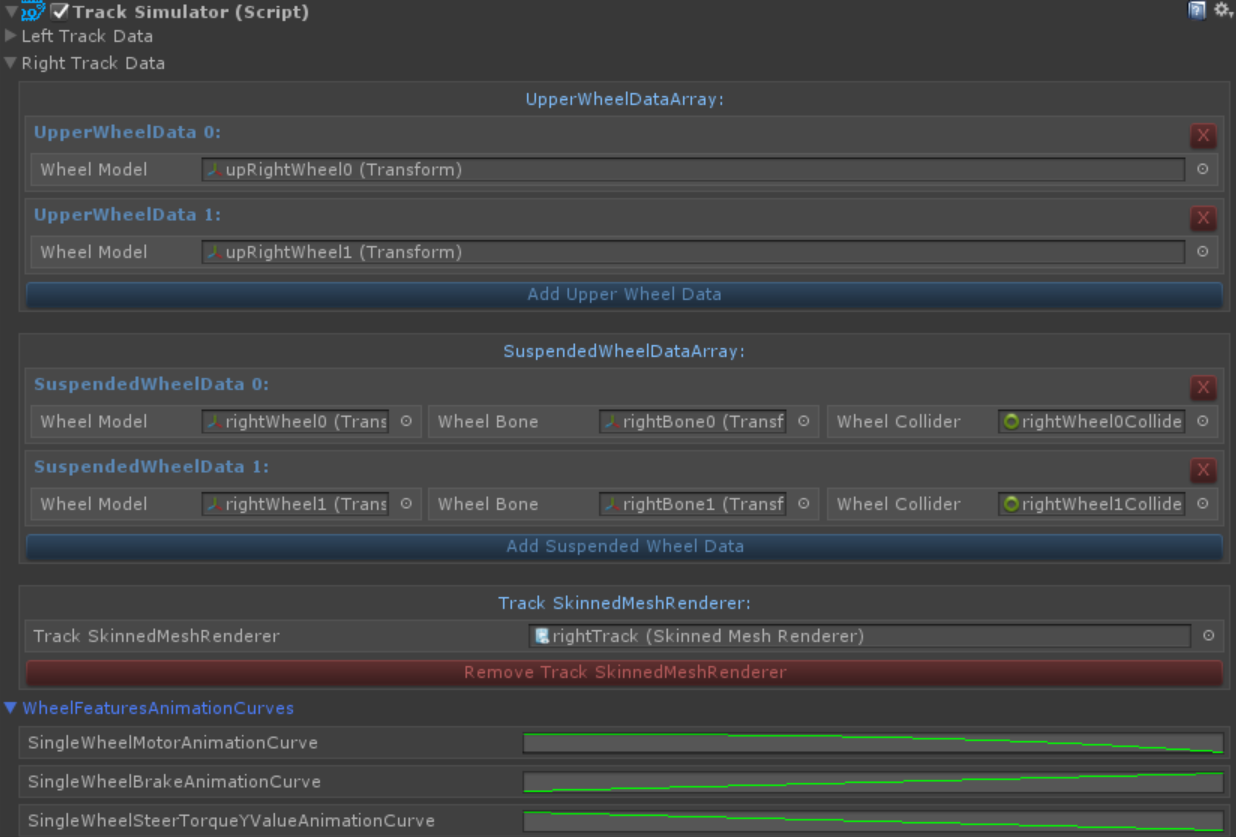This screenshot has width=1236, height=837.
Task: Delete UpperWheelData 1 using red X
Action: pos(1203,218)
